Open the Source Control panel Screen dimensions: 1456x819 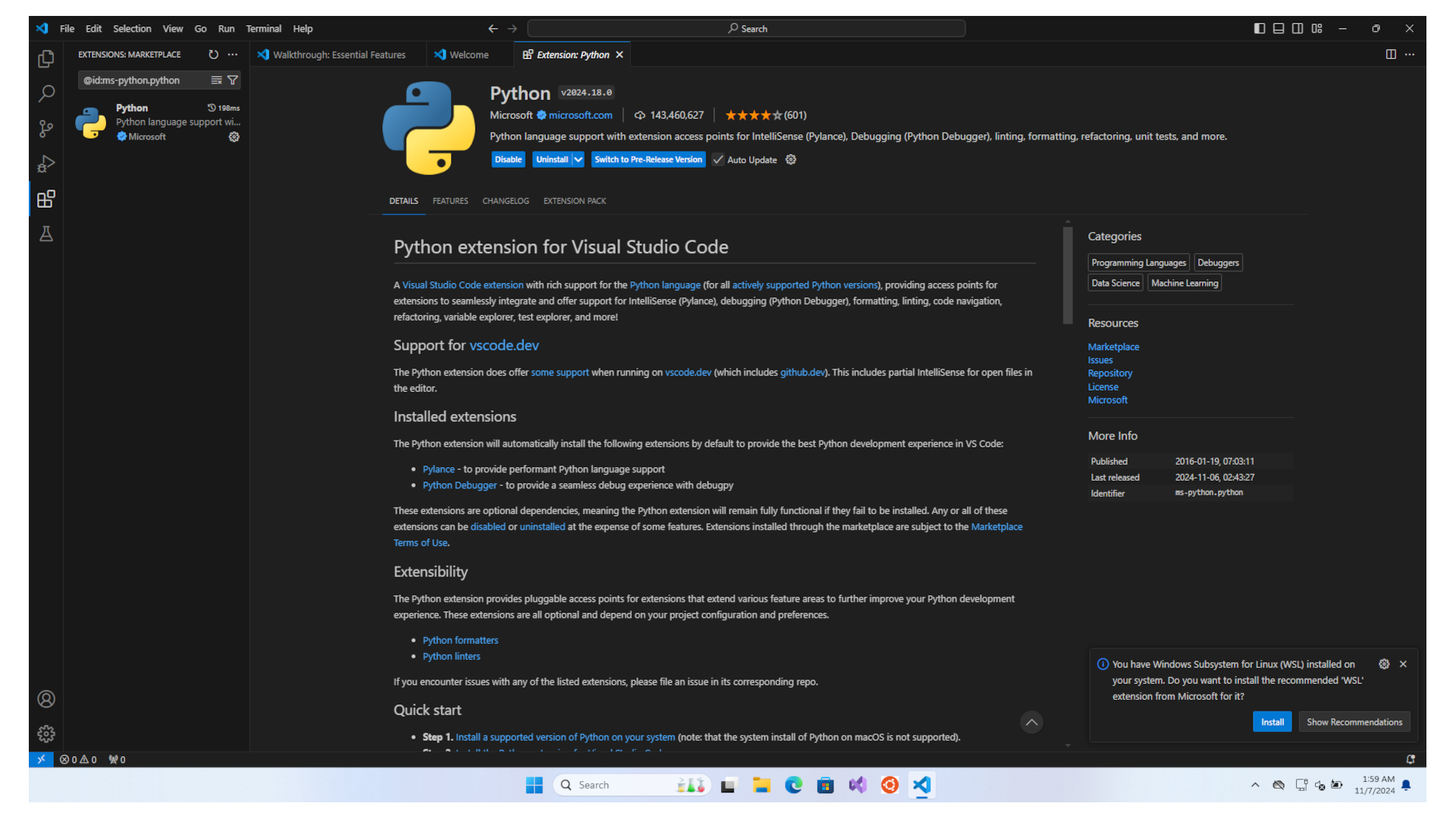45,129
